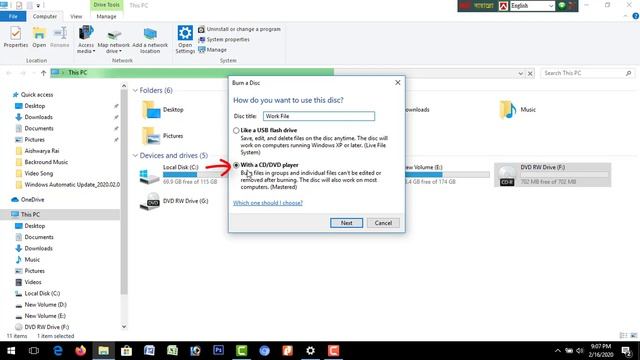640x360 pixels.
Task: Open Video Song folder in sidebar
Action: click(38, 173)
